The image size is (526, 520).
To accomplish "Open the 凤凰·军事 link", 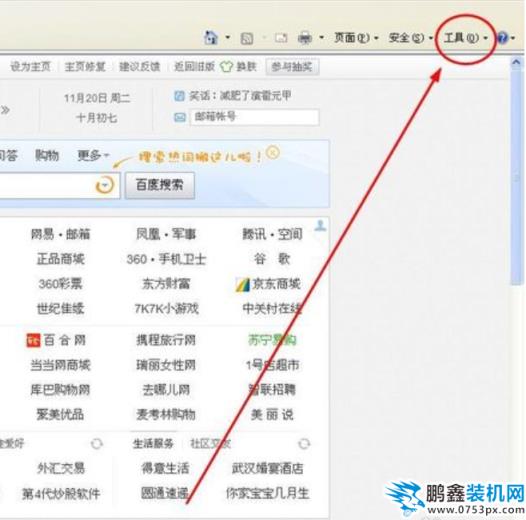I will click(x=166, y=234).
